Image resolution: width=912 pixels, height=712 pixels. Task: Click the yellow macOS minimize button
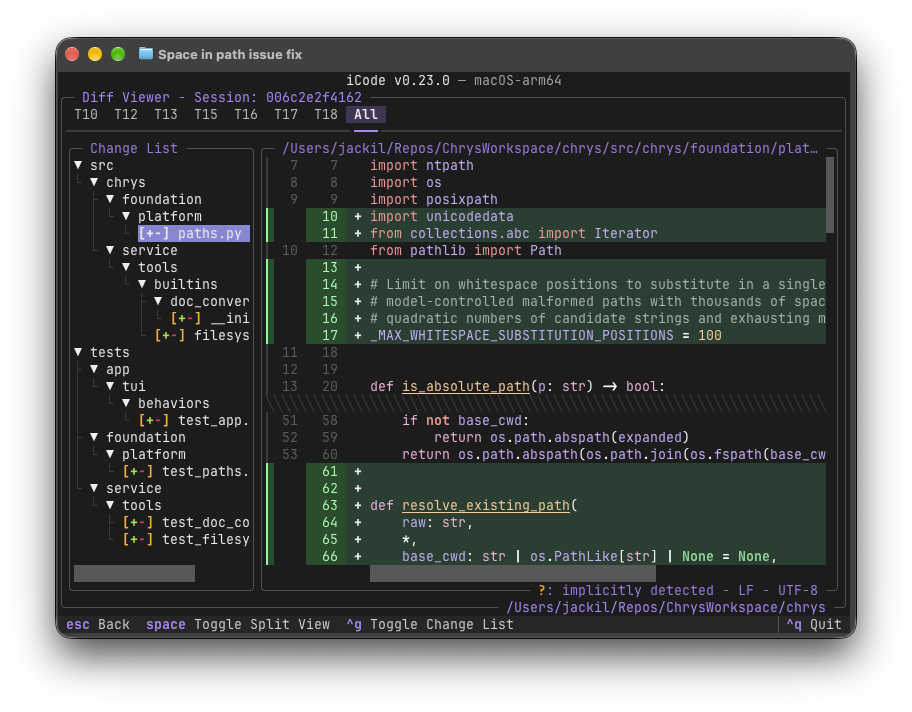(x=95, y=54)
